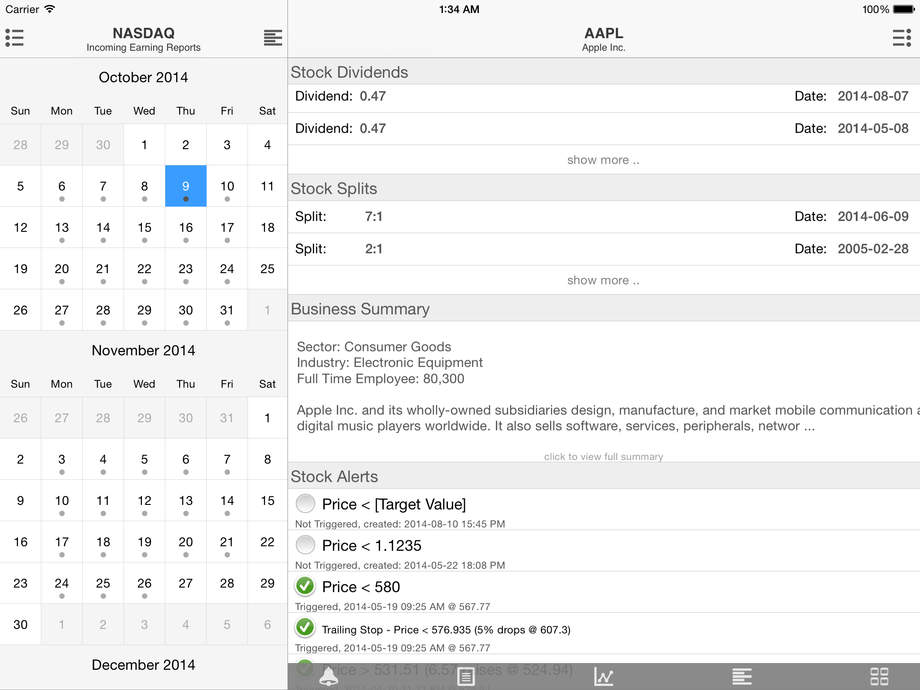The height and width of the screenshot is (690, 920).
Task: Select dividend dated 2014-08-07
Action: (x=604, y=96)
